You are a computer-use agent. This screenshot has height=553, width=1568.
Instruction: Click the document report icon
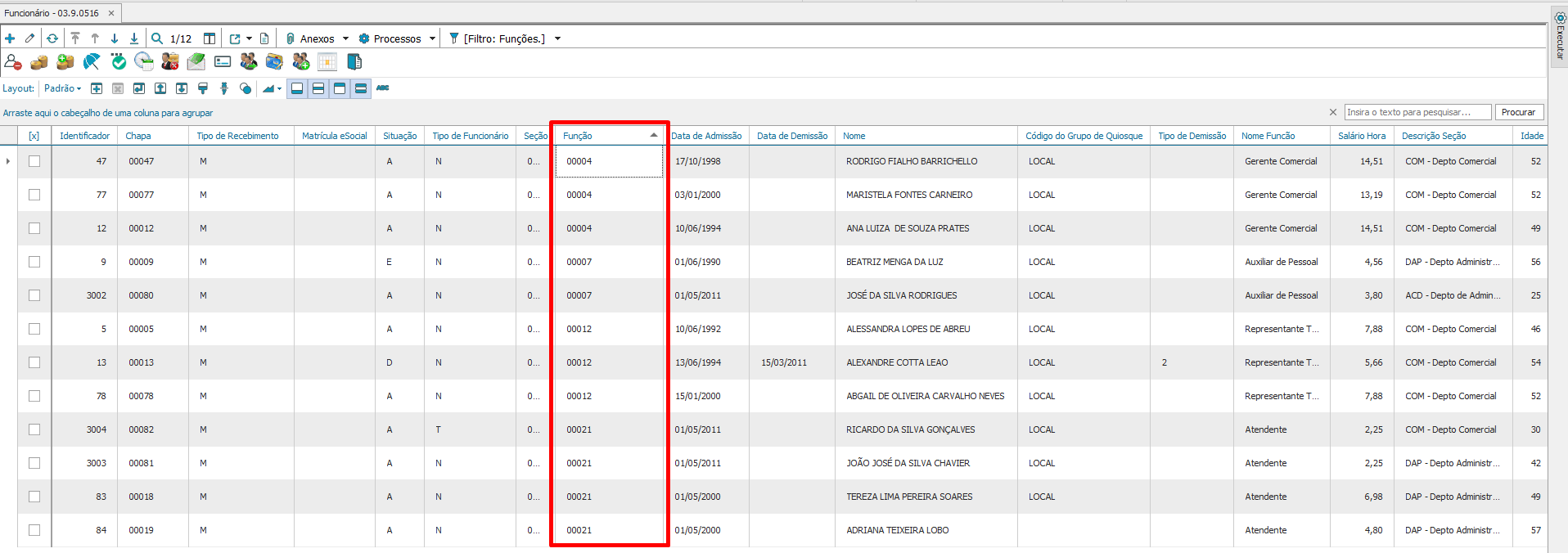264,38
